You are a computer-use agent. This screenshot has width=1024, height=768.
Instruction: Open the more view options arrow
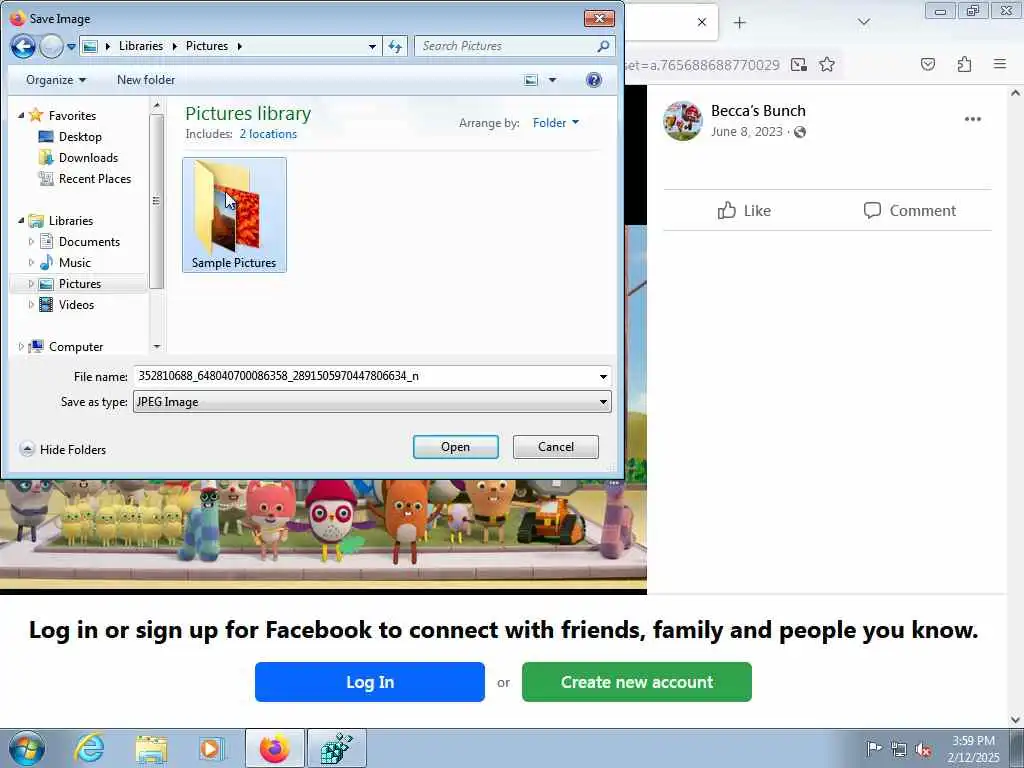click(552, 80)
